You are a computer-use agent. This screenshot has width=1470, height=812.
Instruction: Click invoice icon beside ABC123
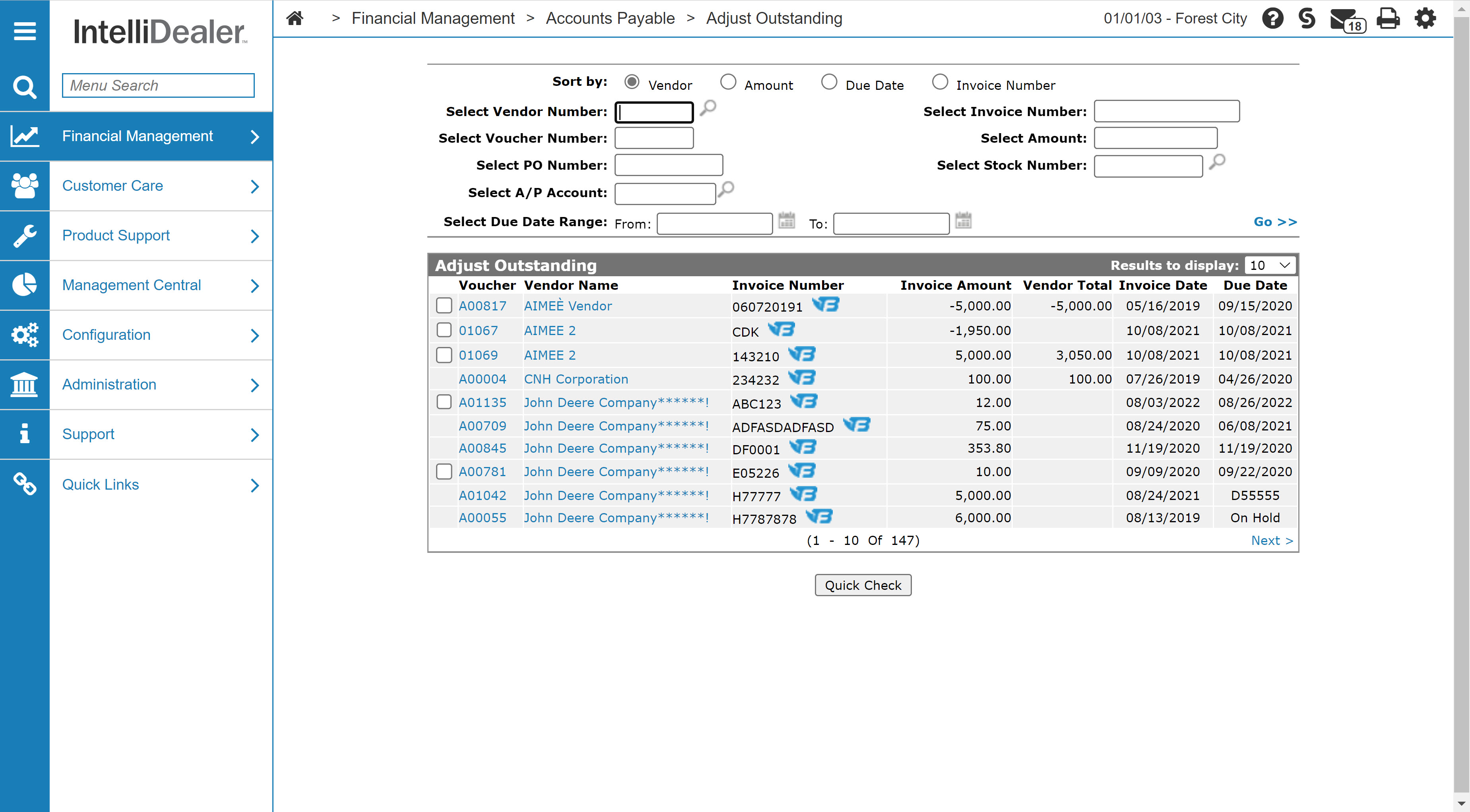[x=803, y=402]
